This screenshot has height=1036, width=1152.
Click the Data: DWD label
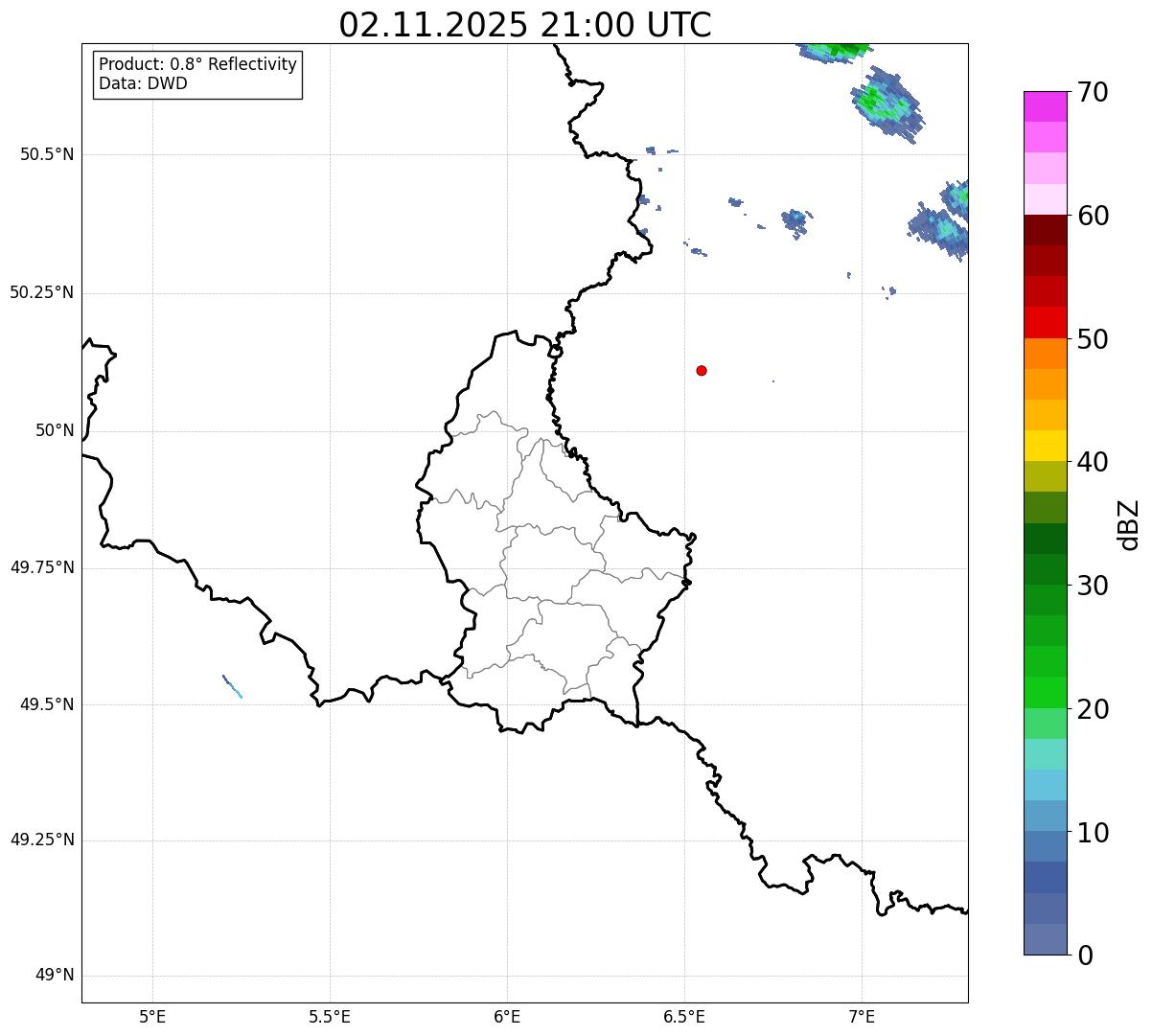pos(144,83)
